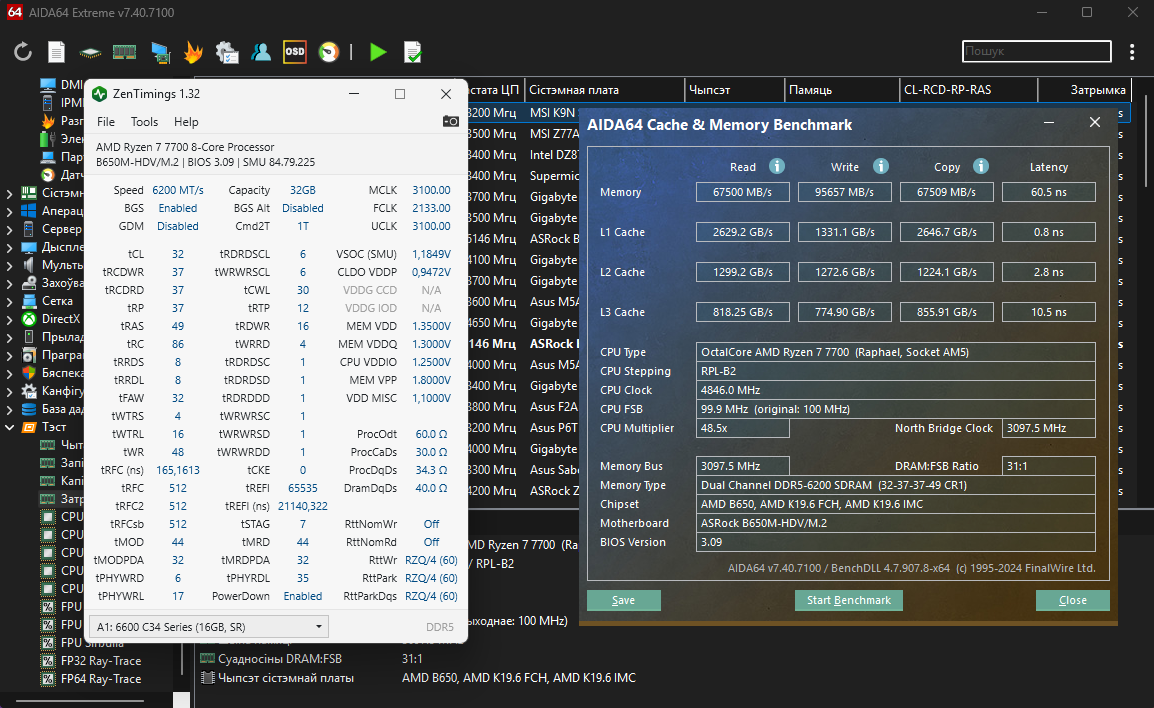Open the flame stability test icon
The width and height of the screenshot is (1154, 708).
point(194,52)
